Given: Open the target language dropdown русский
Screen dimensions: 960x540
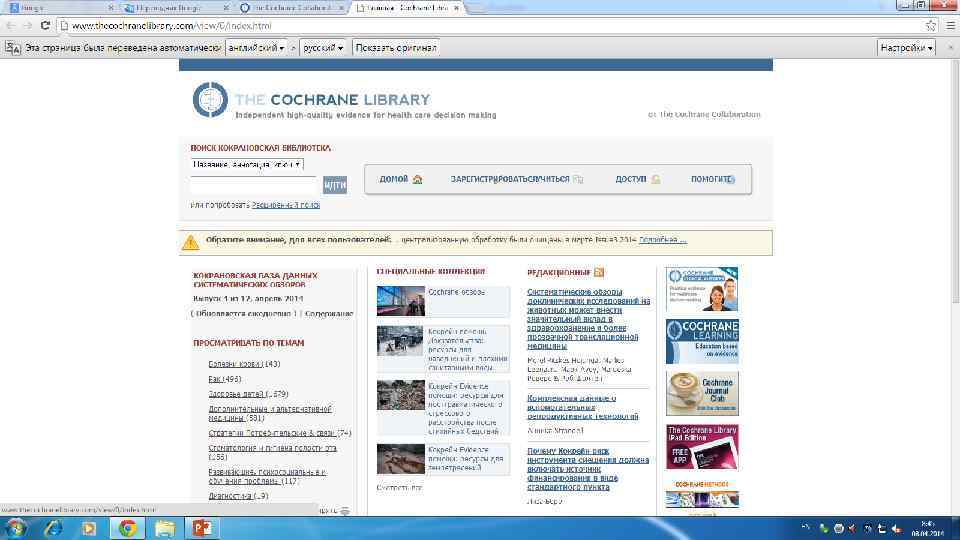Looking at the screenshot, I should [x=323, y=48].
